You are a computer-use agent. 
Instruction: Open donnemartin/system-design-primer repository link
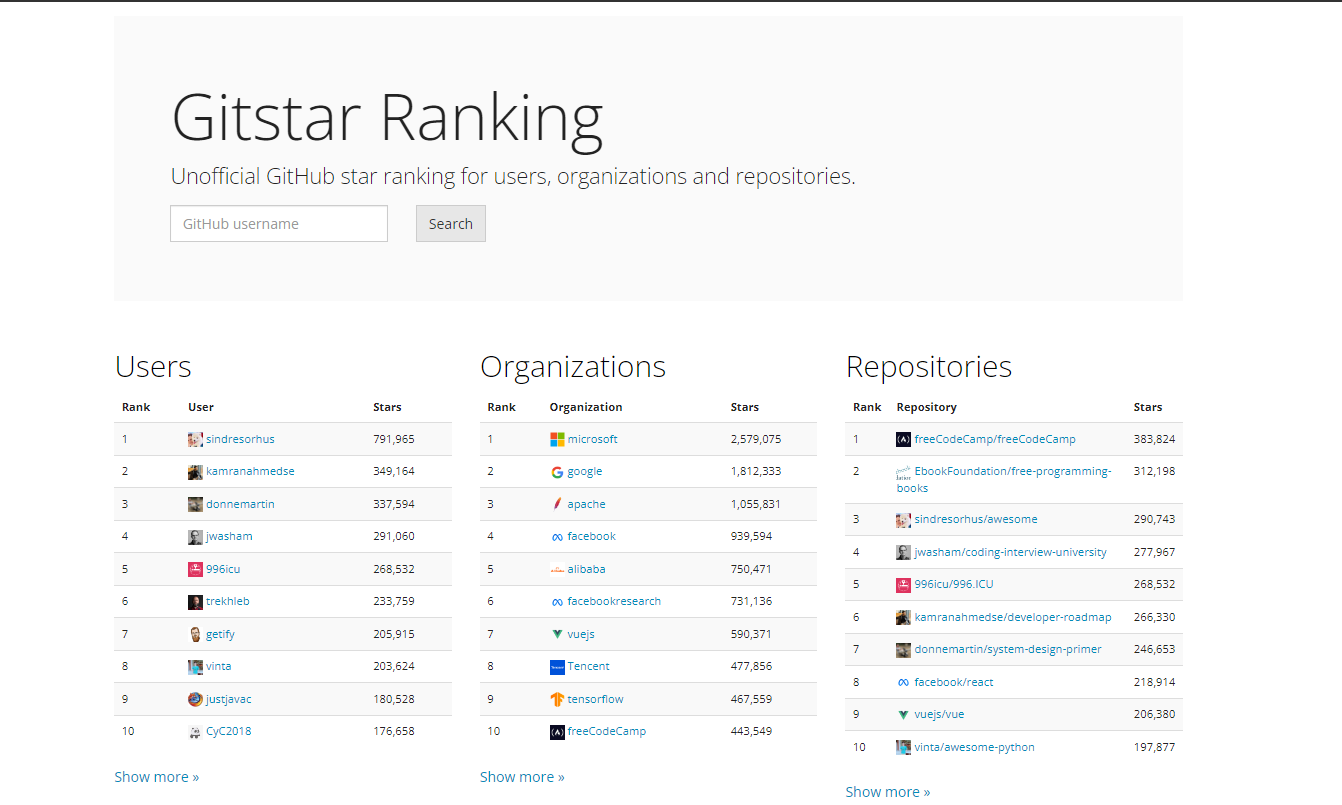[x=1008, y=649]
